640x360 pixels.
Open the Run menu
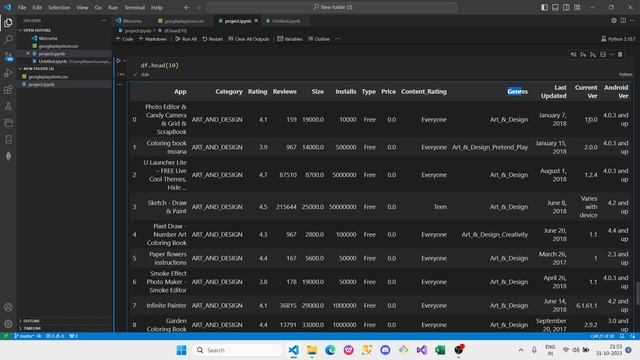coord(113,7)
